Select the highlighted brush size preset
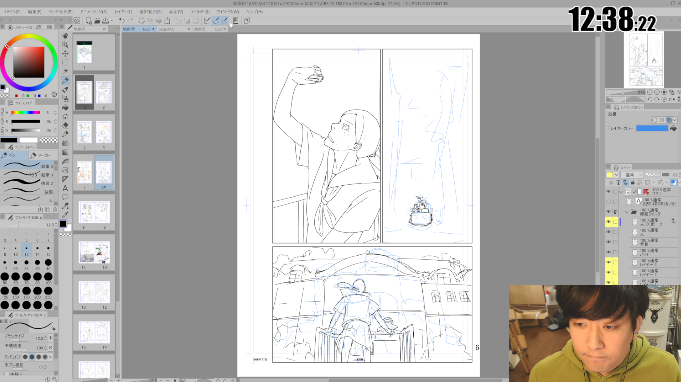 [26, 251]
